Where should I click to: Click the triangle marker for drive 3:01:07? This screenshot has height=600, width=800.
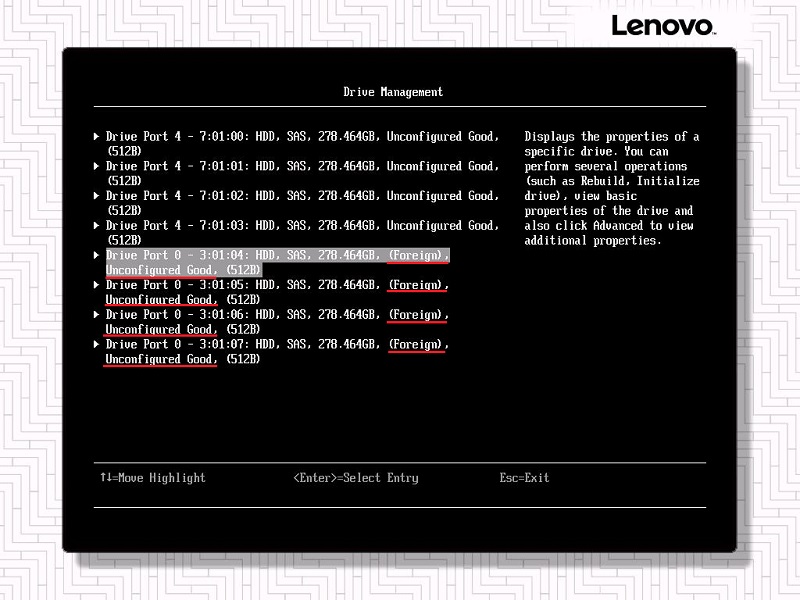[x=97, y=344]
